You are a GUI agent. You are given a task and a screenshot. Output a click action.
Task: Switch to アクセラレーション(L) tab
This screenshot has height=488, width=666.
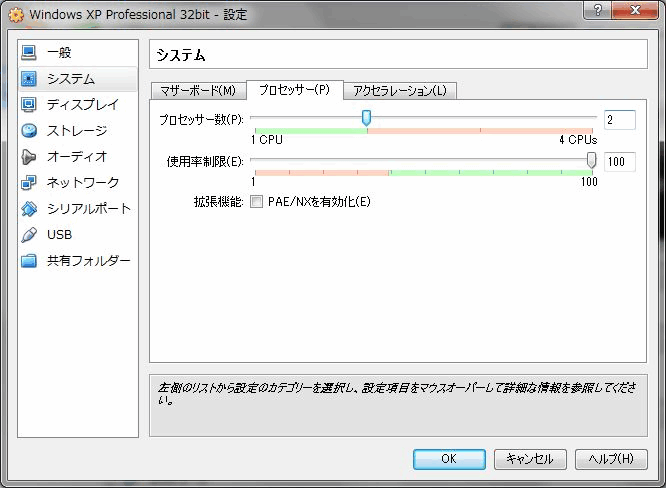400,90
